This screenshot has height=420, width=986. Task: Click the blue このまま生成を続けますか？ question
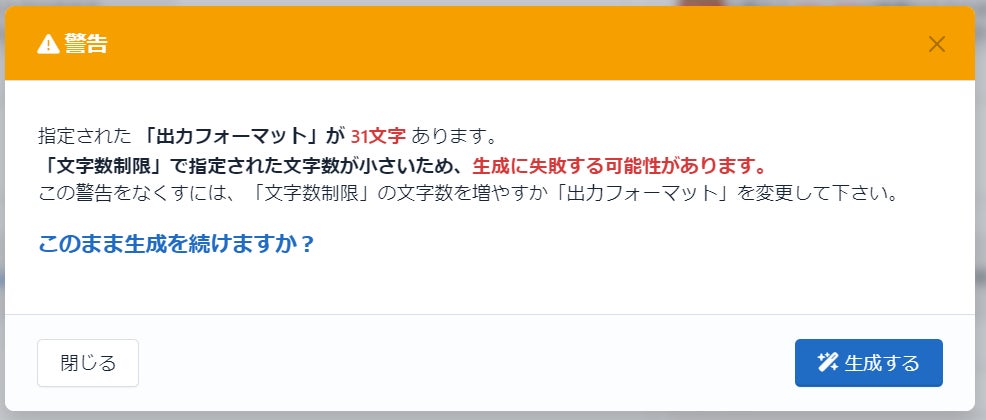click(x=176, y=243)
